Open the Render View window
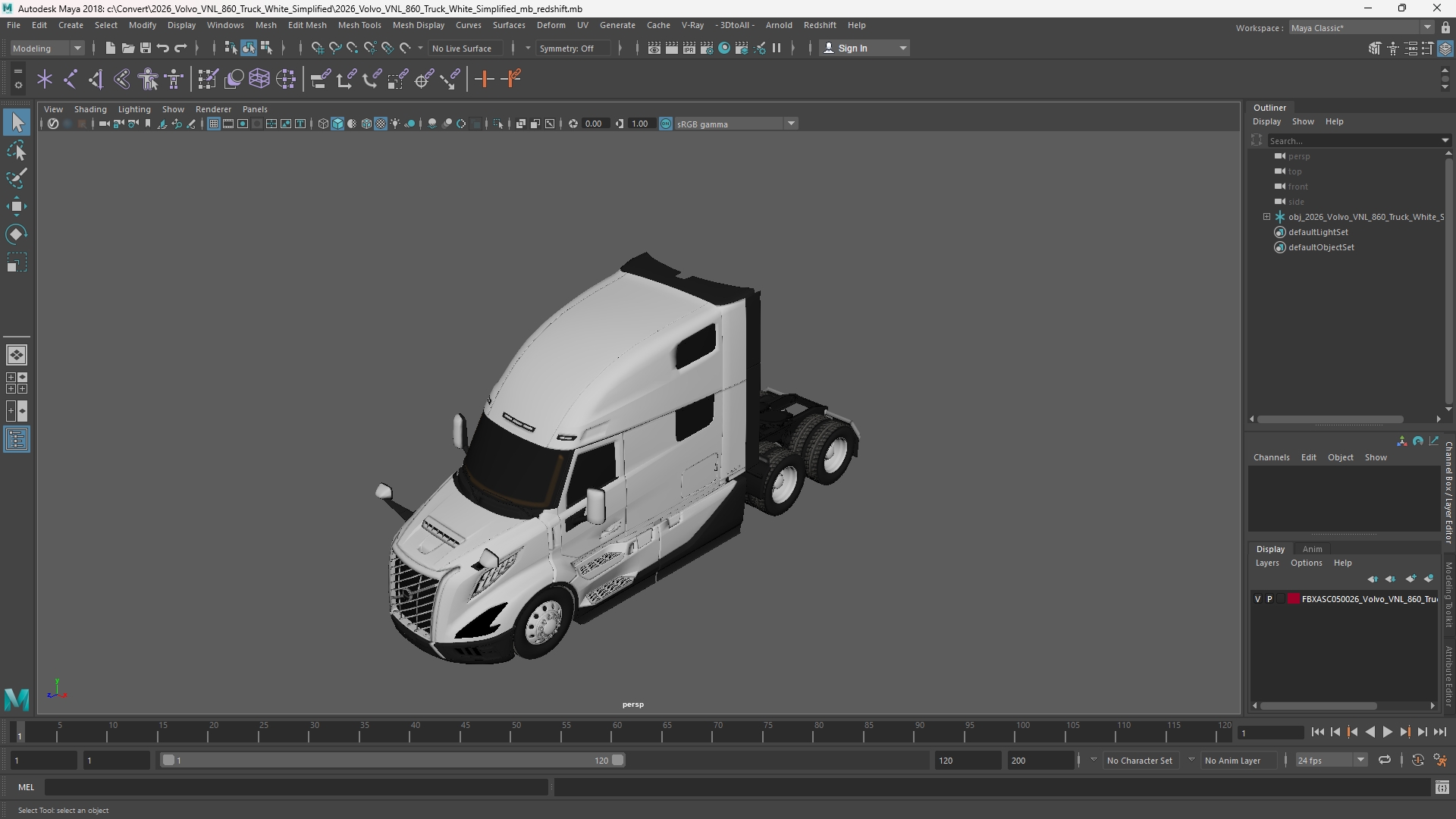 (654, 48)
